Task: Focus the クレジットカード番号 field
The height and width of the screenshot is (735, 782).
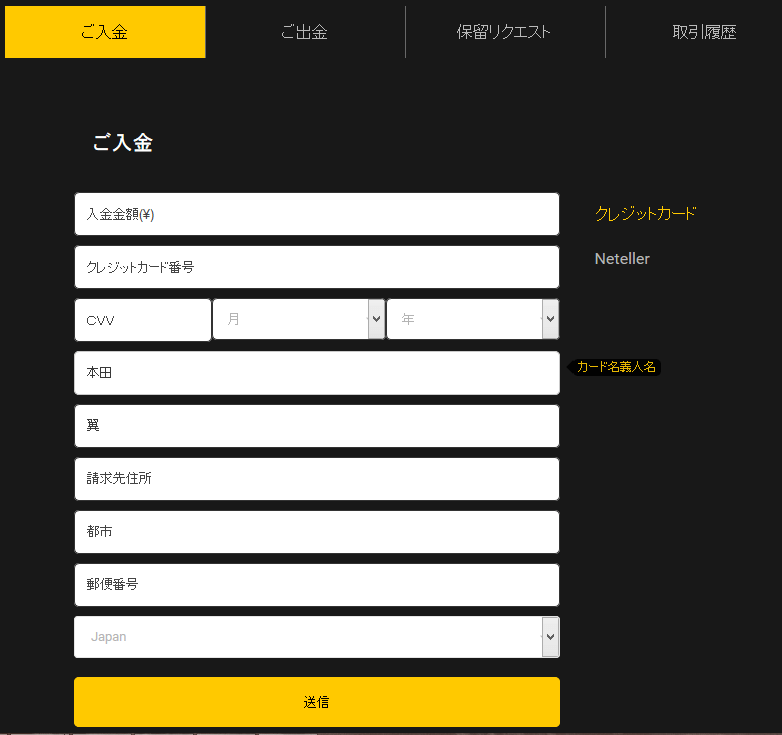Action: tap(317, 267)
